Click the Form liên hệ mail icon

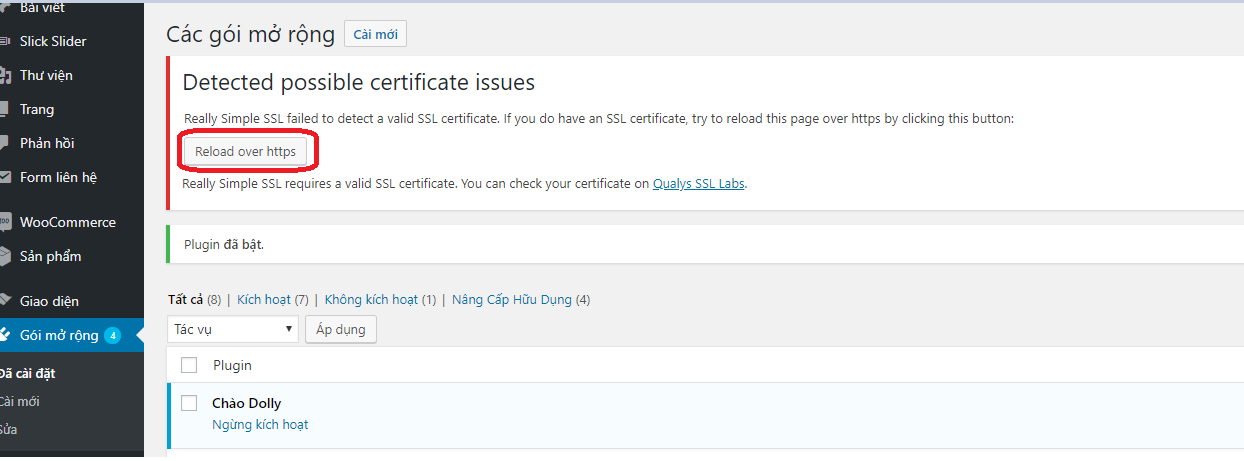5,177
